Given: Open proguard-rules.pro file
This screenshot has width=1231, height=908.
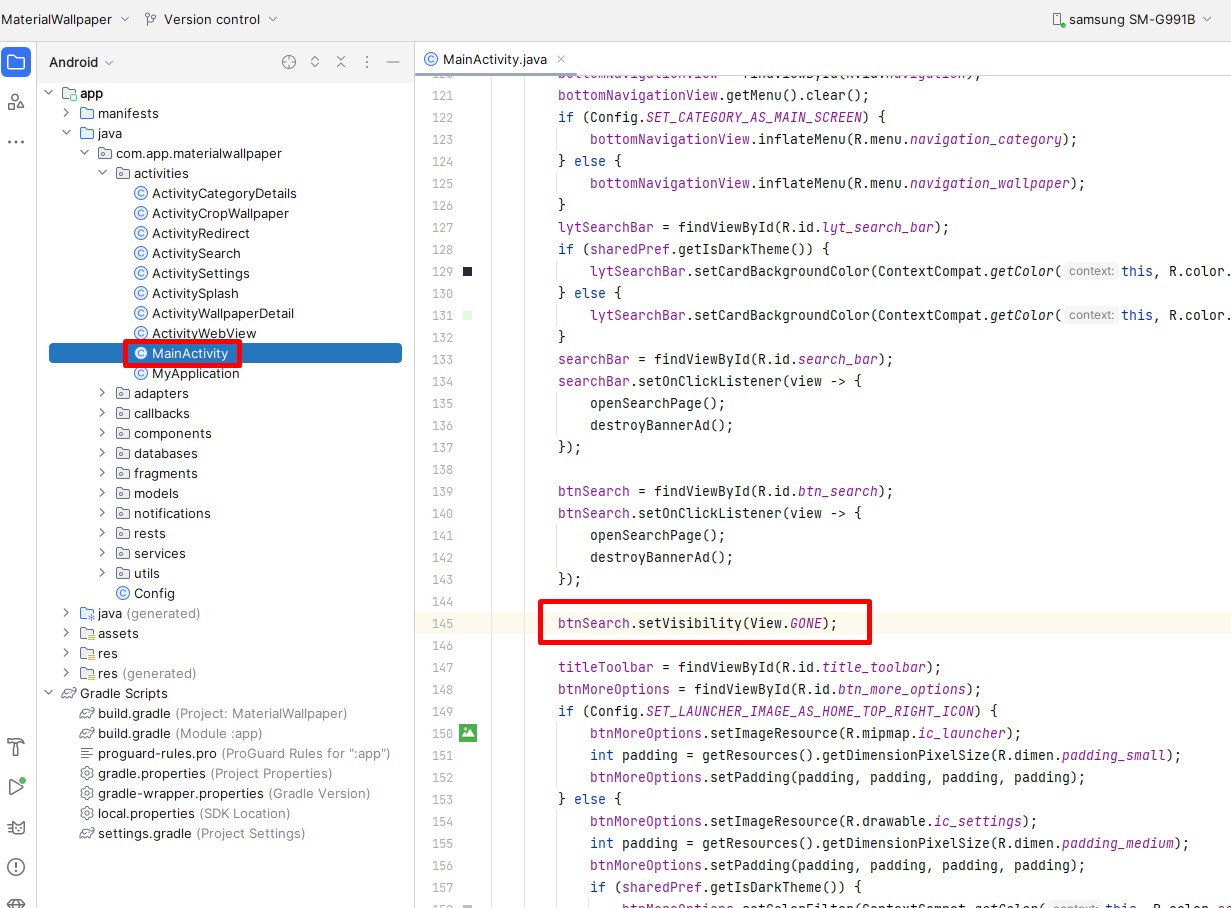Looking at the screenshot, I should pos(243,753).
